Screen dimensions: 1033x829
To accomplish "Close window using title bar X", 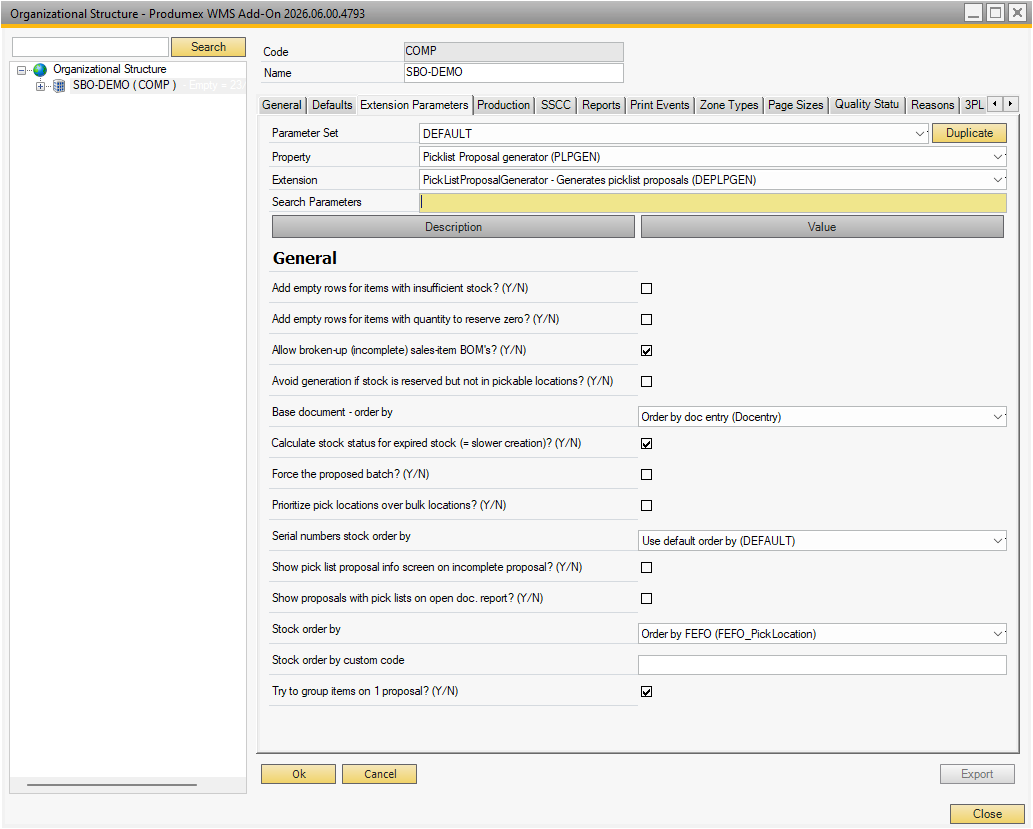I will click(x=1018, y=13).
